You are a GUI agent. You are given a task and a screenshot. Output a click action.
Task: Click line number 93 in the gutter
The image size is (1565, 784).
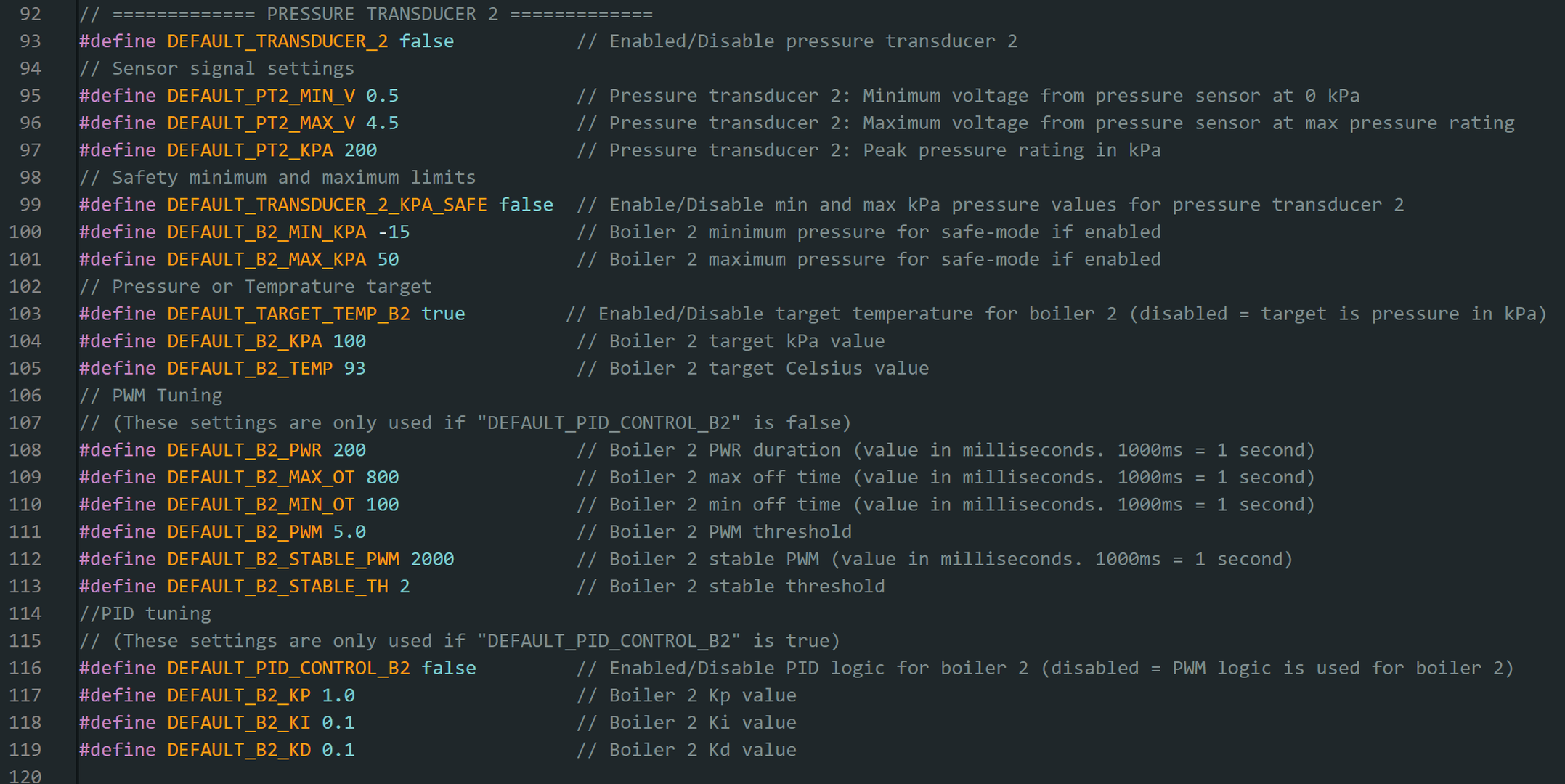[31, 41]
